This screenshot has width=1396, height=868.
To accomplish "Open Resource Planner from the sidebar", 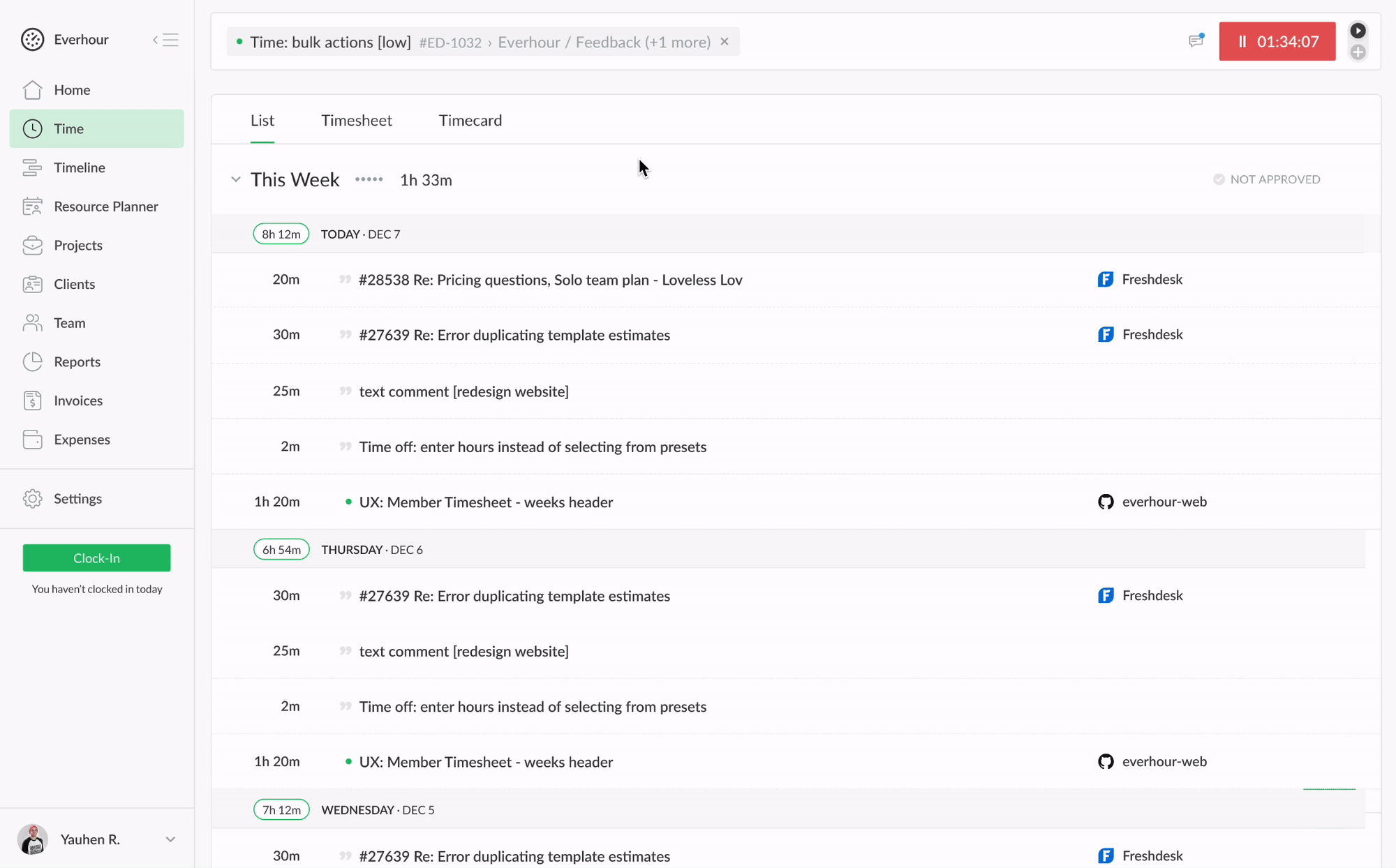I will 105,207.
